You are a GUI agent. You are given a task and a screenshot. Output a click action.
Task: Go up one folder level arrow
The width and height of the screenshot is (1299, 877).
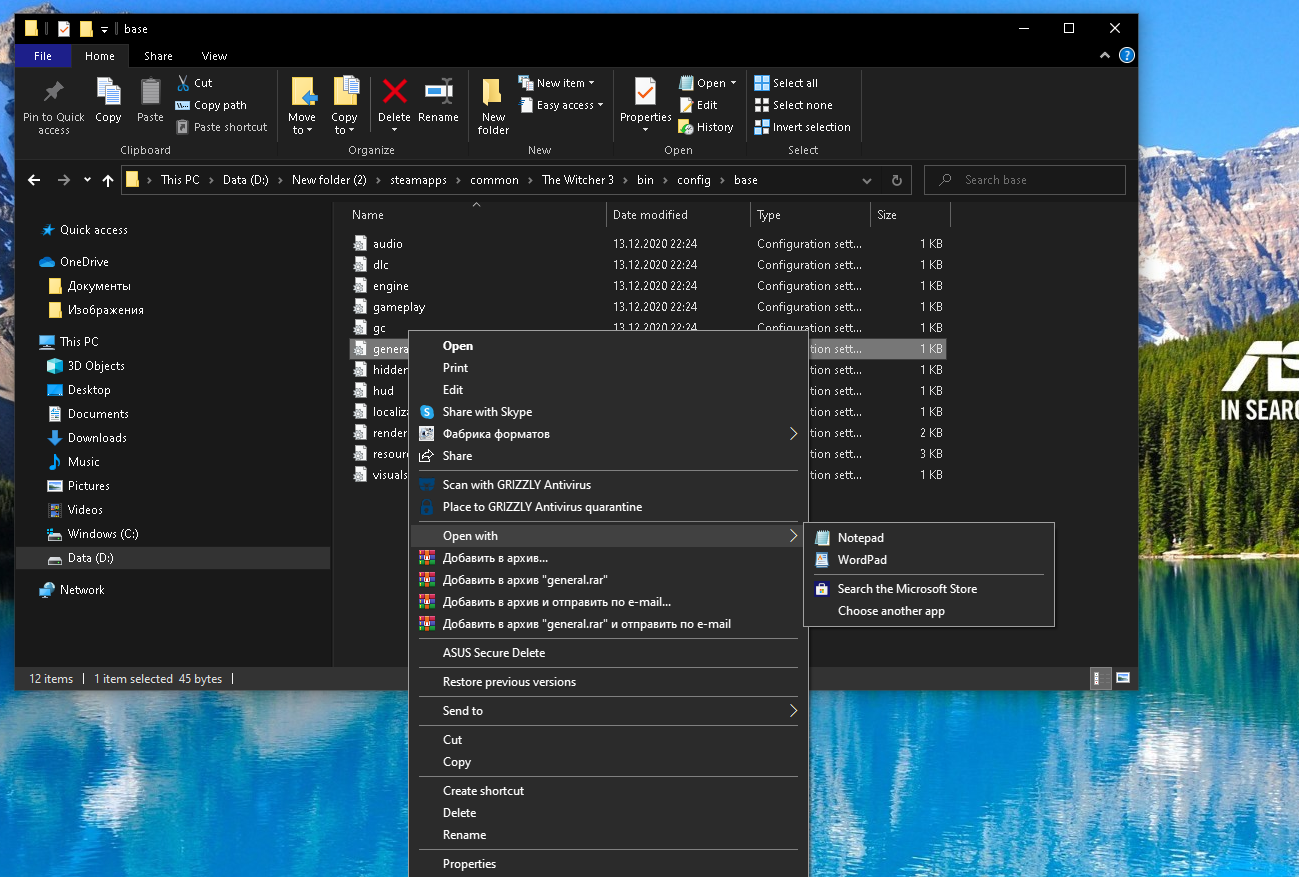point(108,180)
